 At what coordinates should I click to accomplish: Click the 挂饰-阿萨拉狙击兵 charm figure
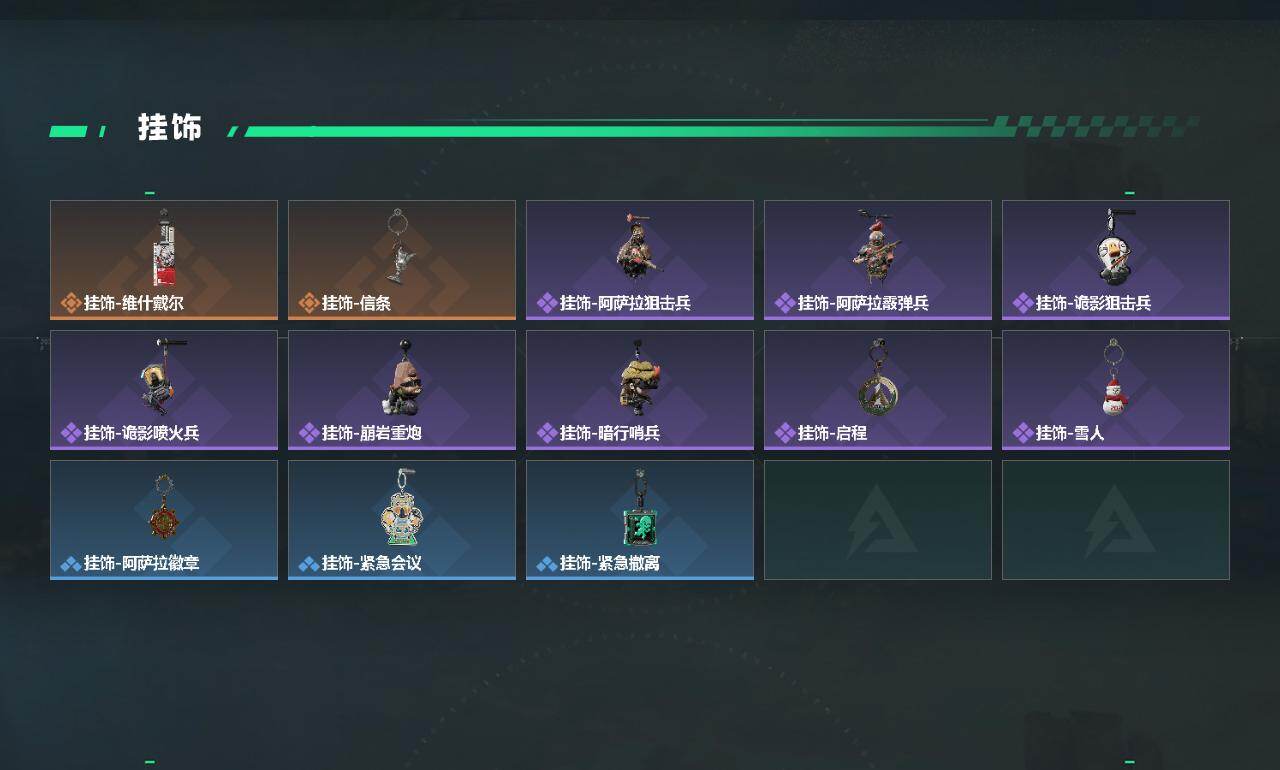click(638, 246)
